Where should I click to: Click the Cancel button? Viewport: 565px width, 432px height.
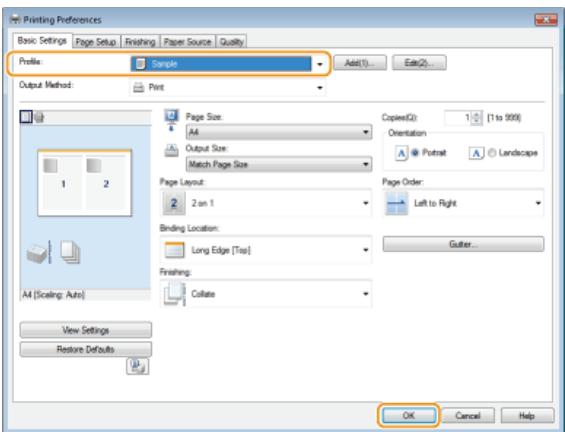tap(468, 416)
